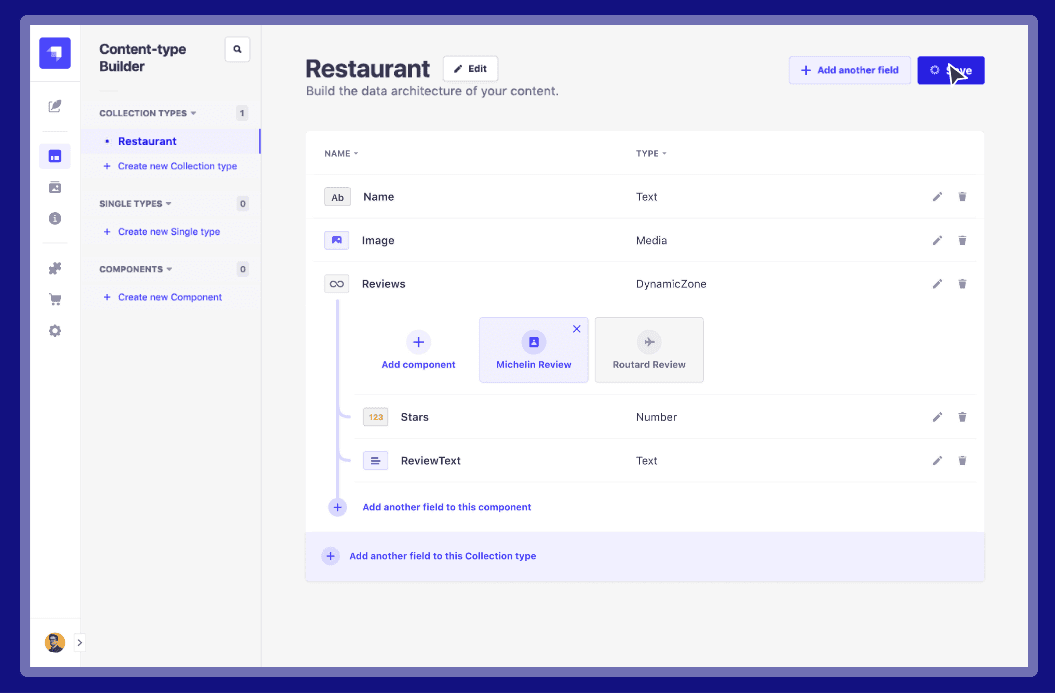Expand the user profile arrow at bottom

80,643
